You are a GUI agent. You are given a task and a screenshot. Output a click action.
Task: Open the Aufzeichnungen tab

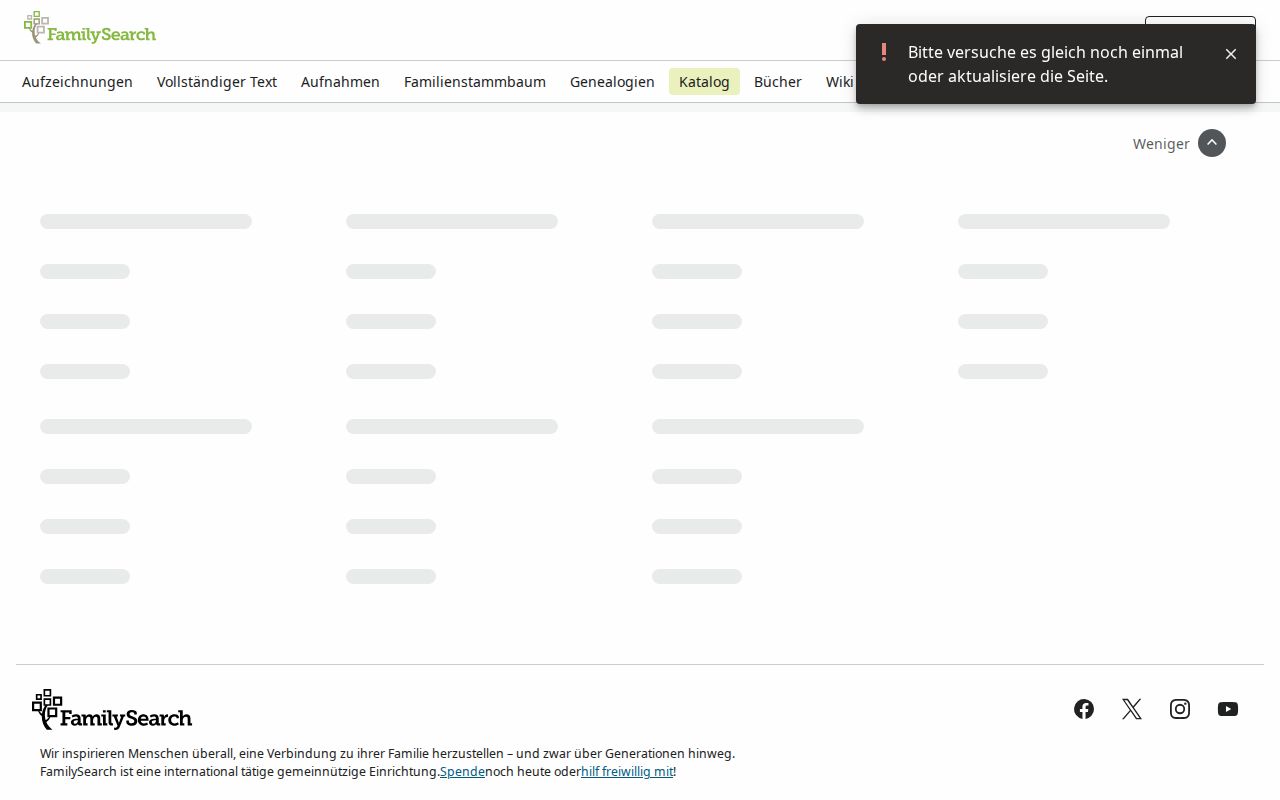(x=77, y=82)
